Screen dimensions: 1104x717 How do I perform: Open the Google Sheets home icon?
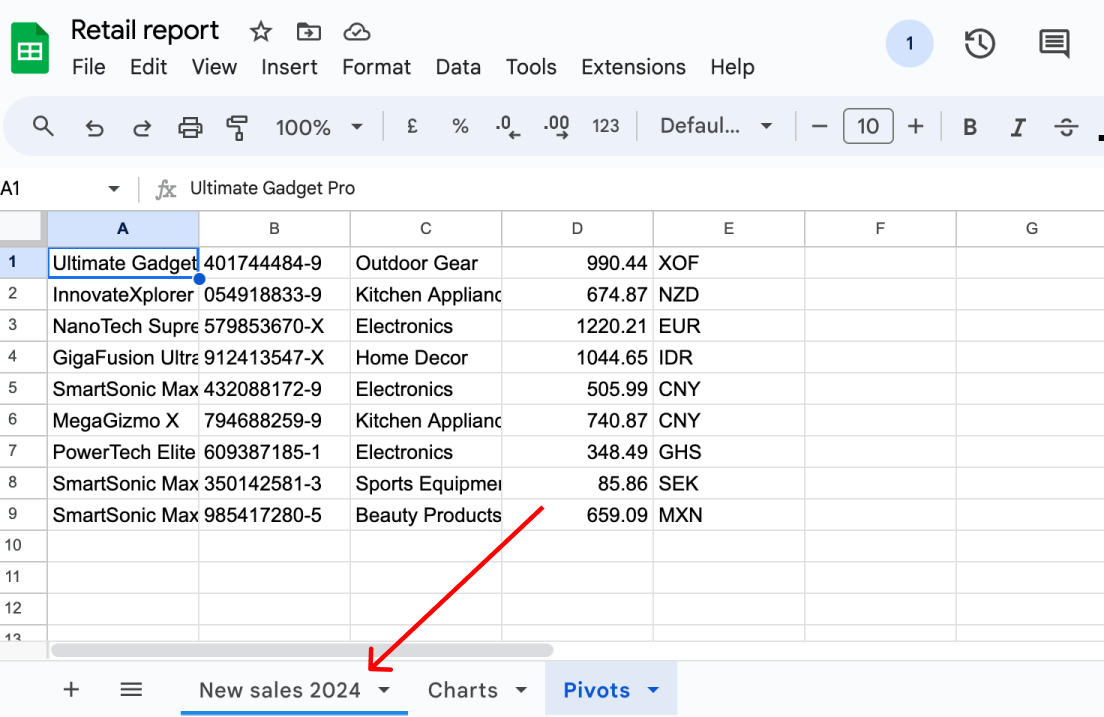[30, 48]
